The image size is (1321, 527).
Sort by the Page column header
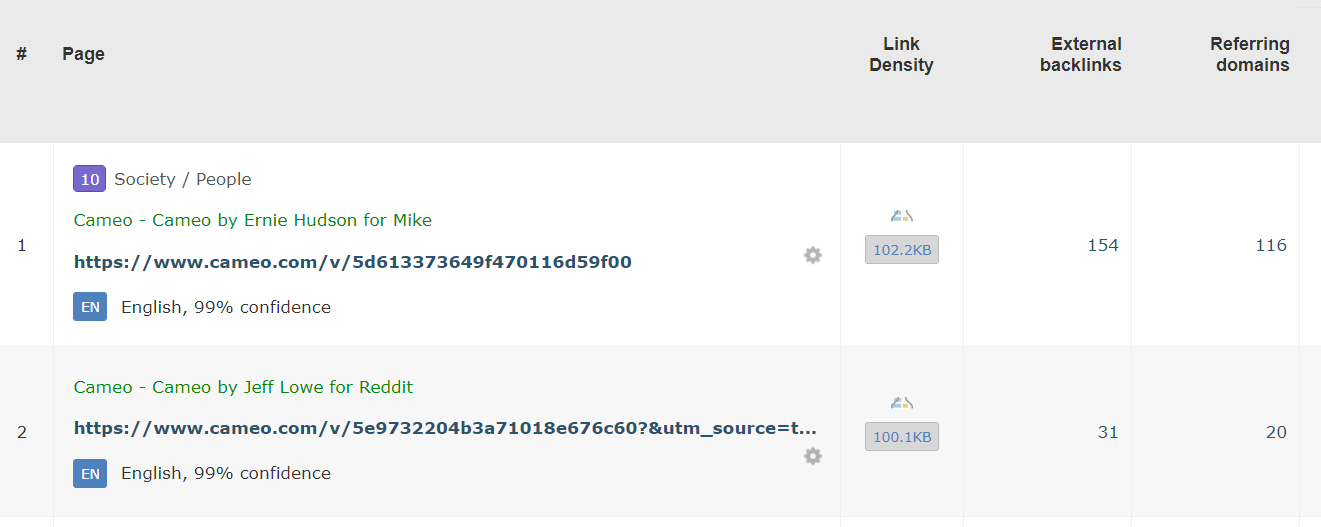click(83, 54)
